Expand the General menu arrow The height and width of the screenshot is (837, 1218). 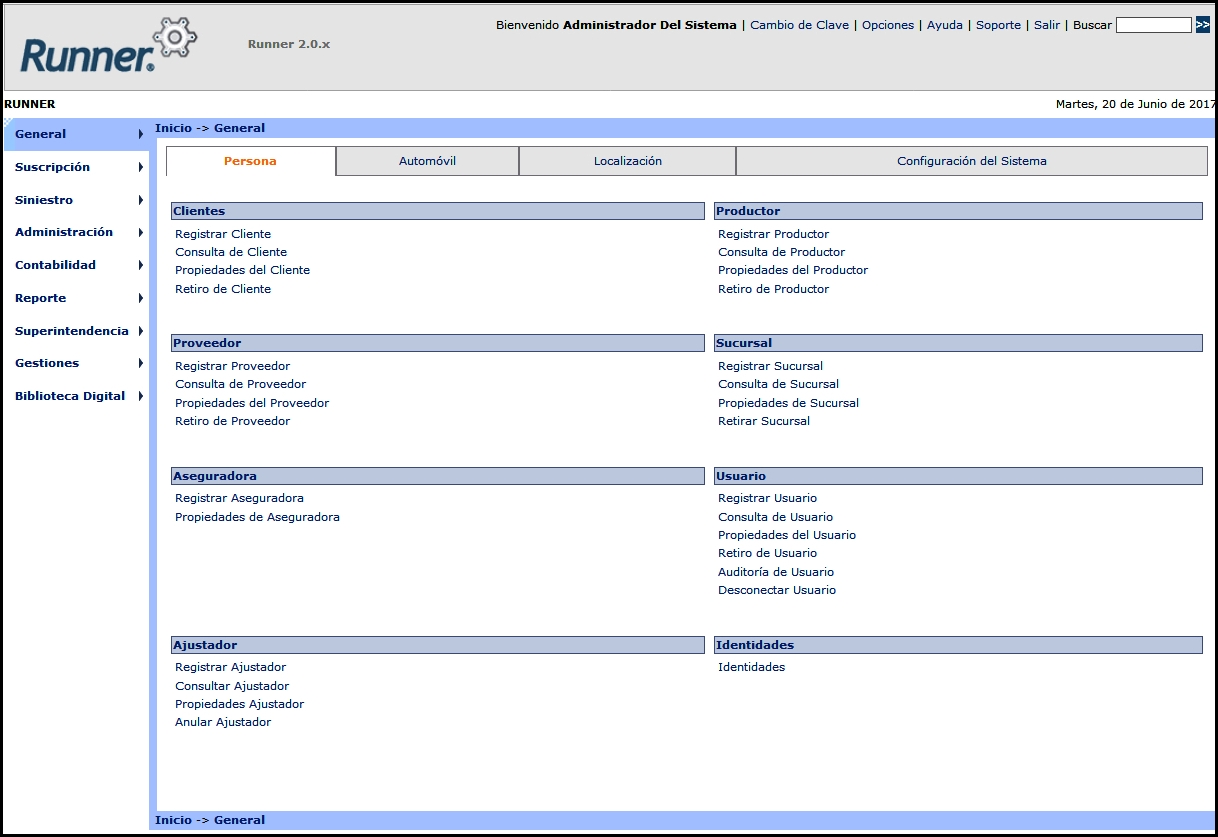[141, 134]
